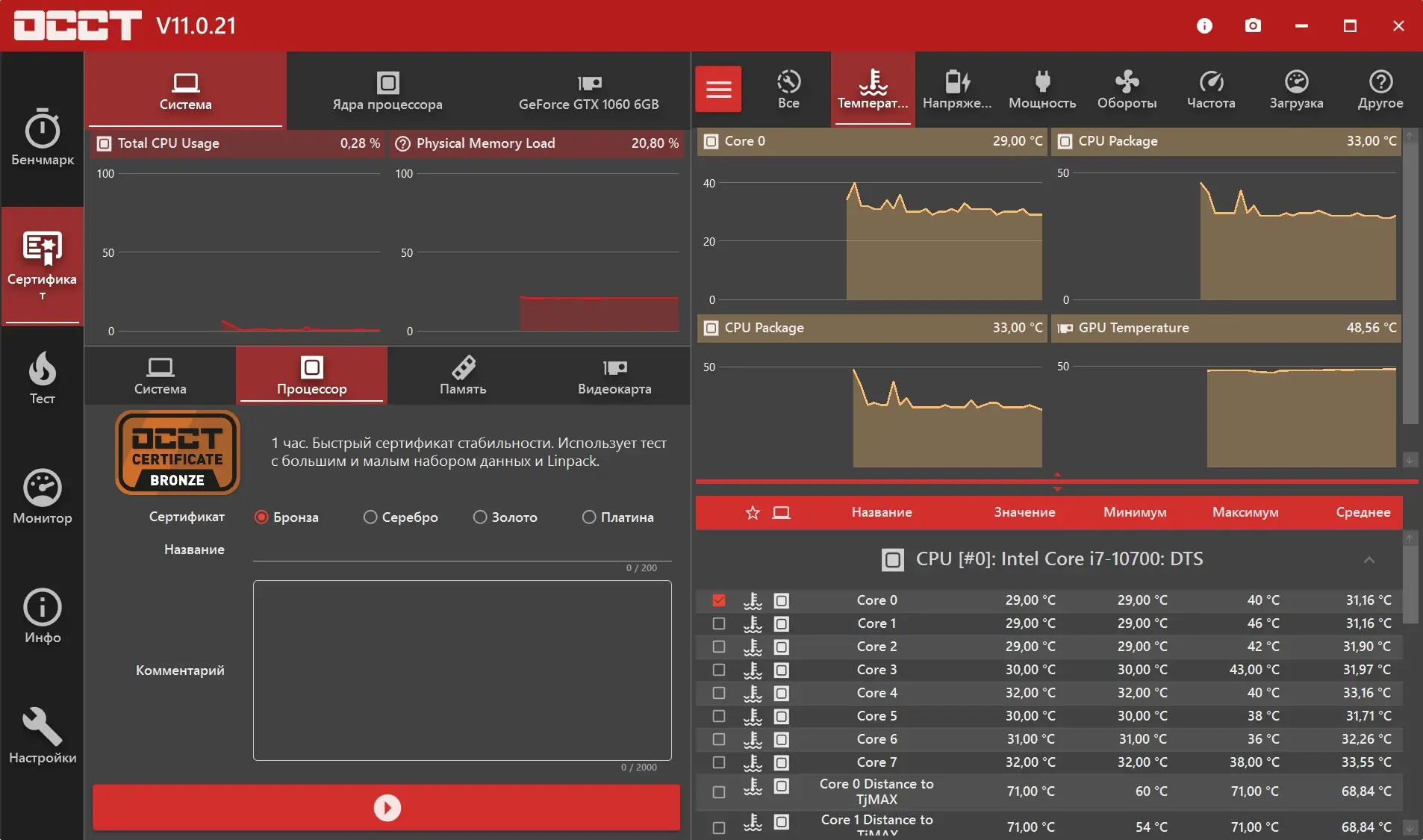This screenshot has height=840, width=1423.
Task: Click Core 5 row temperature icon
Action: (x=753, y=716)
